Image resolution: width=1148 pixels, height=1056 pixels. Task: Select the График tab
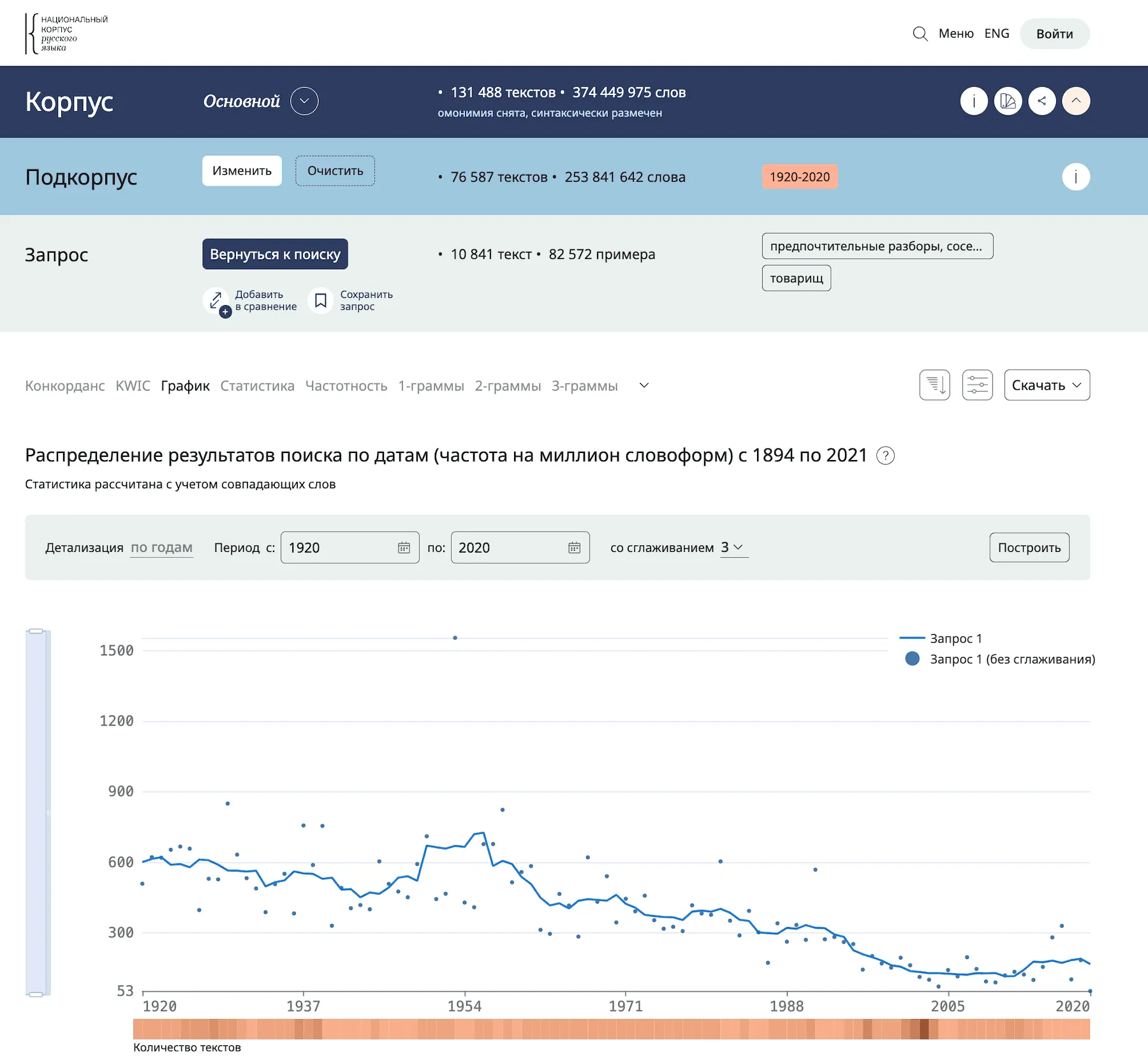tap(185, 386)
